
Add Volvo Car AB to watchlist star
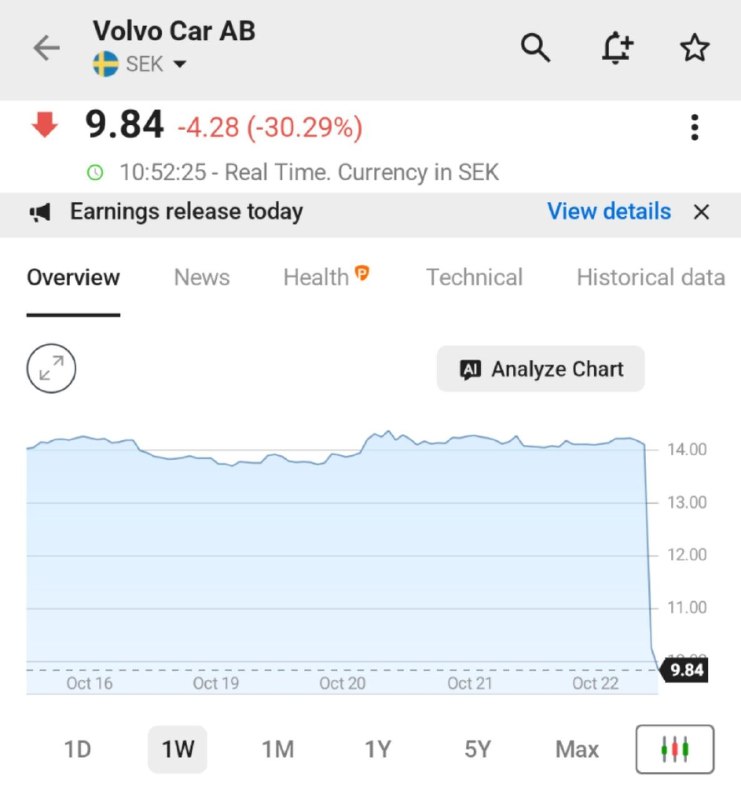pyautogui.click(x=695, y=48)
